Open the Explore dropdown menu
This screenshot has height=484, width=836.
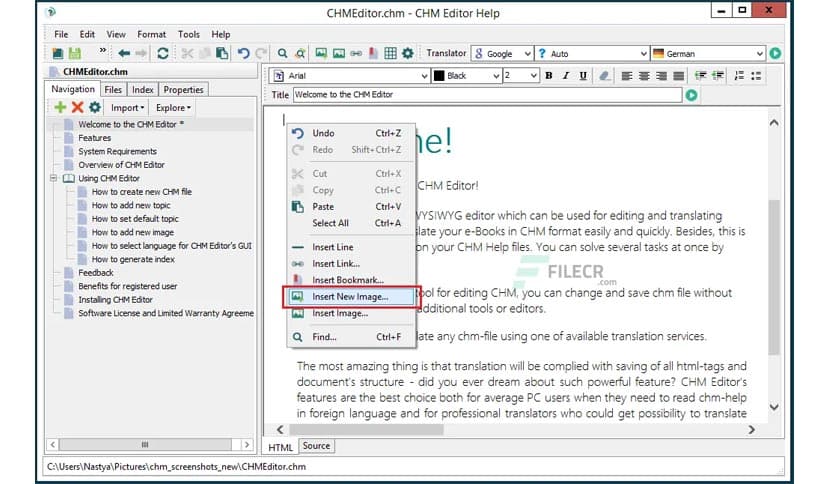[x=173, y=108]
